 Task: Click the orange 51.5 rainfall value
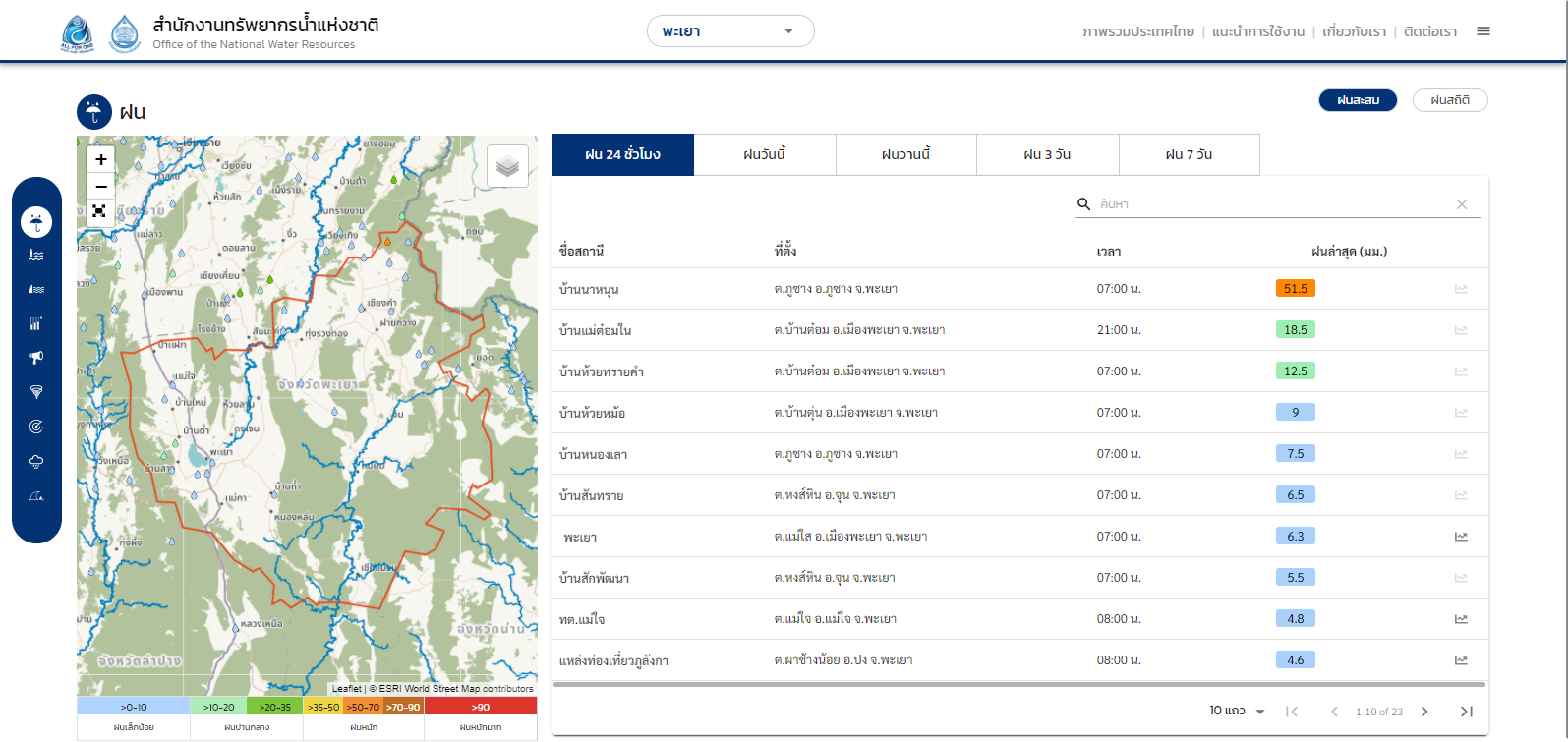pos(1296,289)
